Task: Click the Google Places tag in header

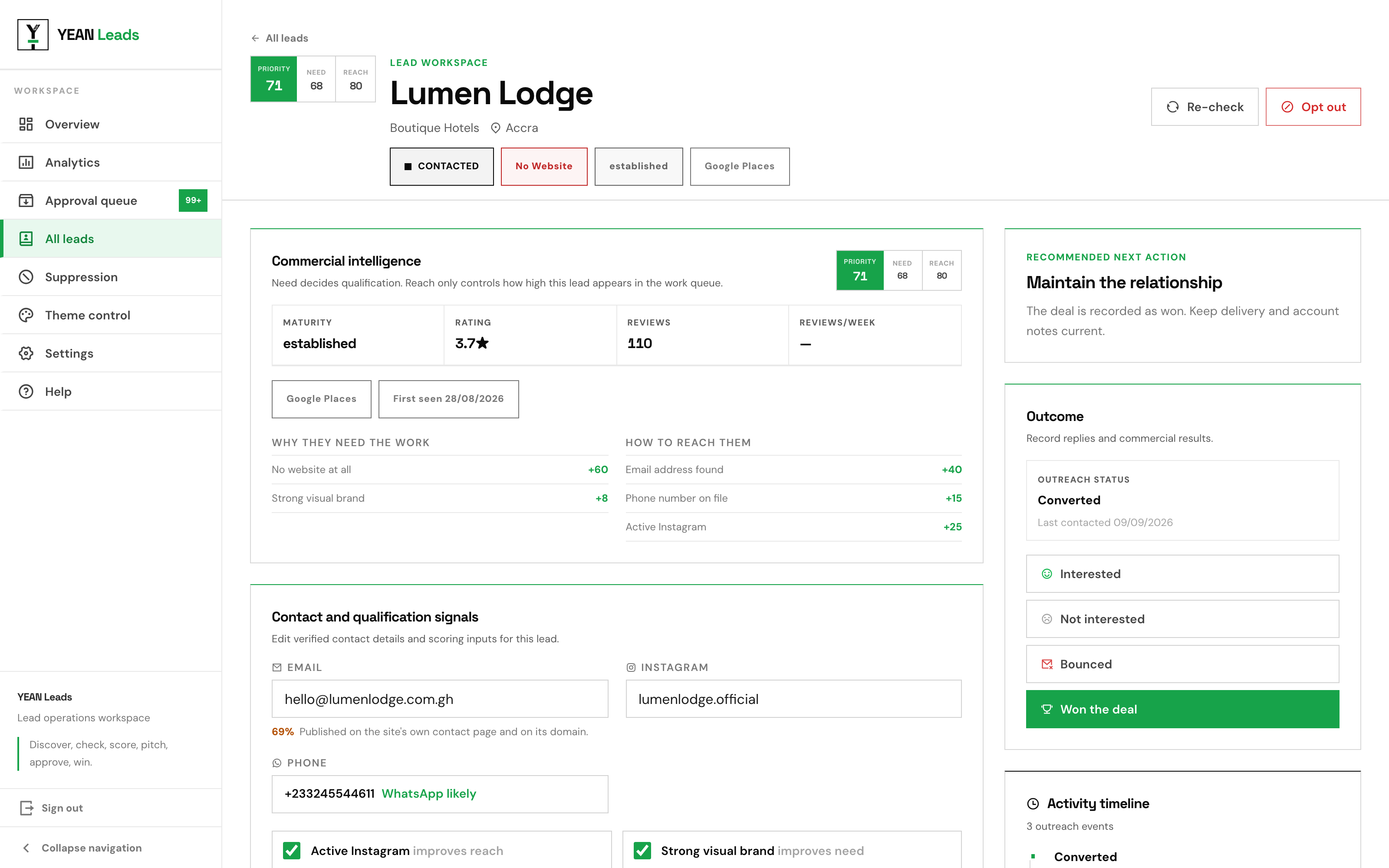Action: click(739, 167)
